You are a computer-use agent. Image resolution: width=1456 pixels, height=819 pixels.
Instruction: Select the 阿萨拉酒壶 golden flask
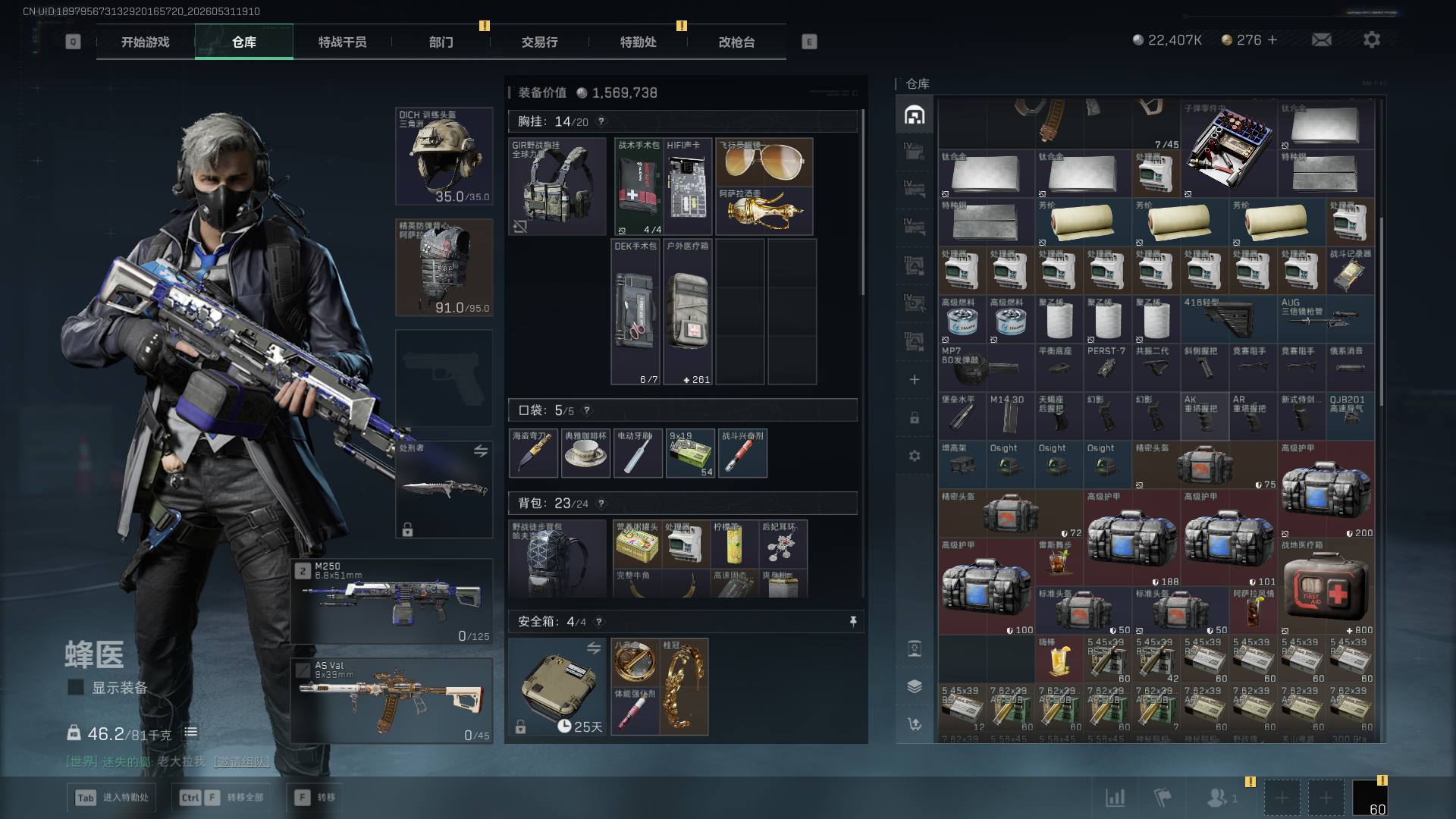point(764,211)
